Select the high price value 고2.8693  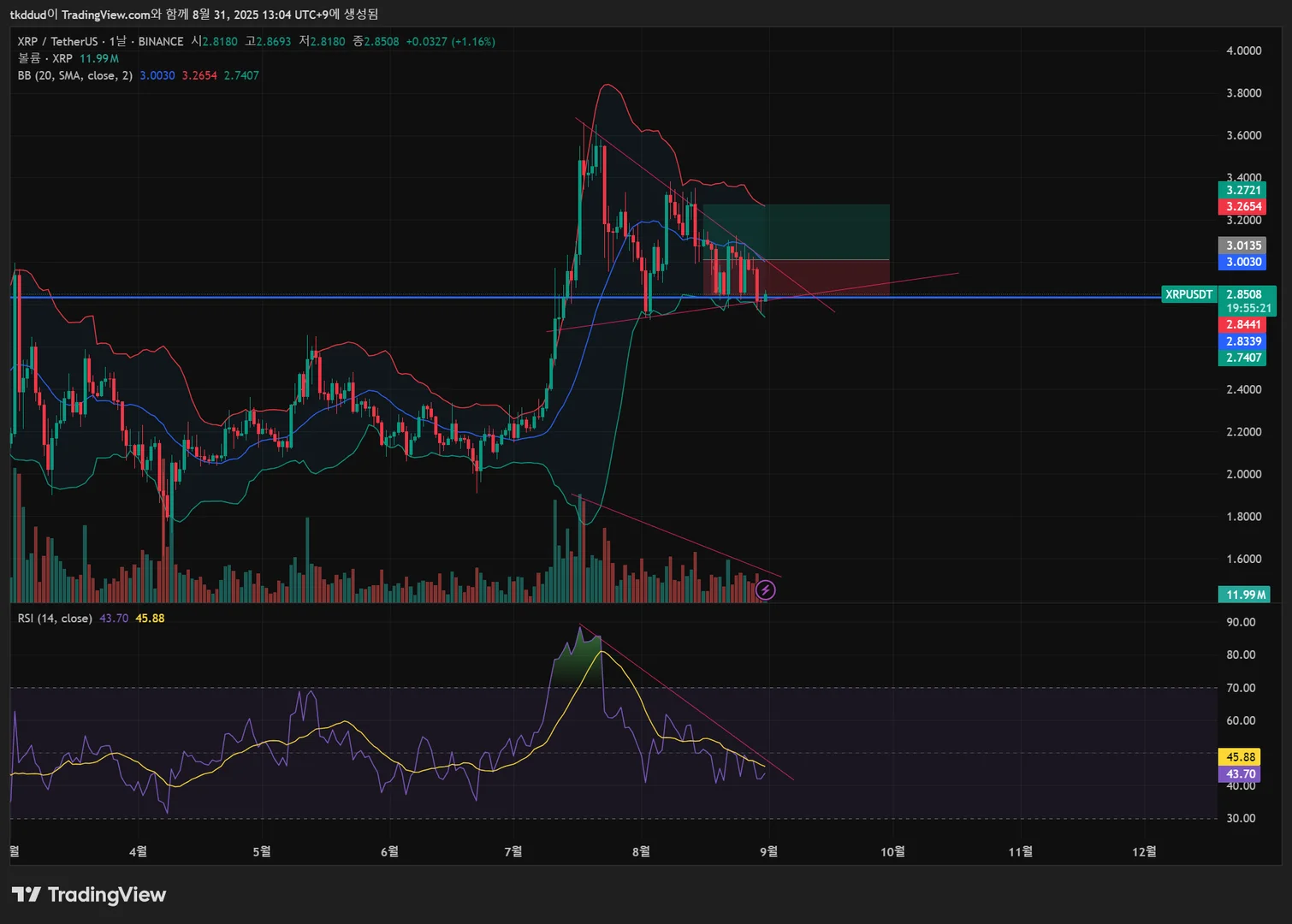click(268, 41)
